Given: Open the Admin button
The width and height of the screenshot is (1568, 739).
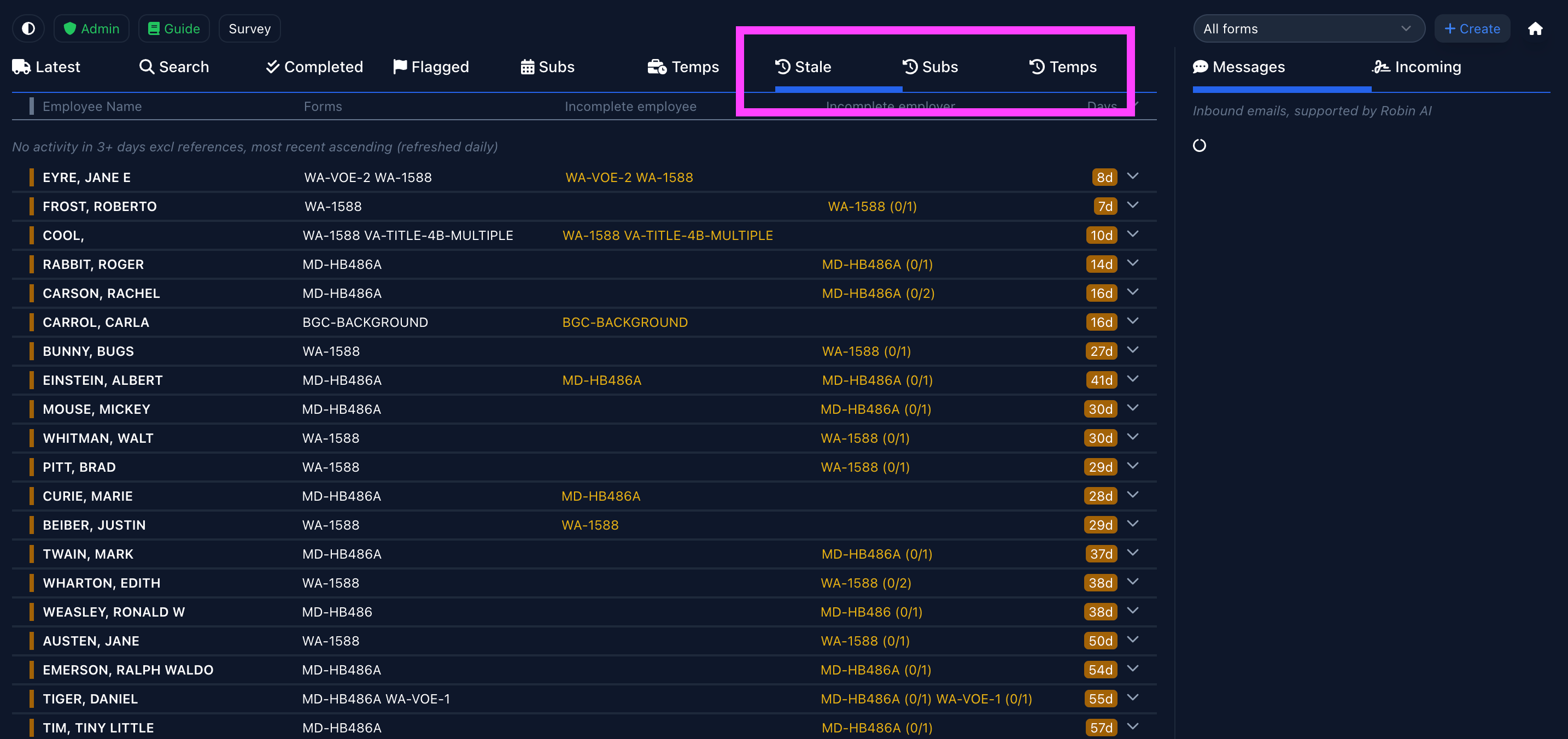Looking at the screenshot, I should click(x=91, y=28).
